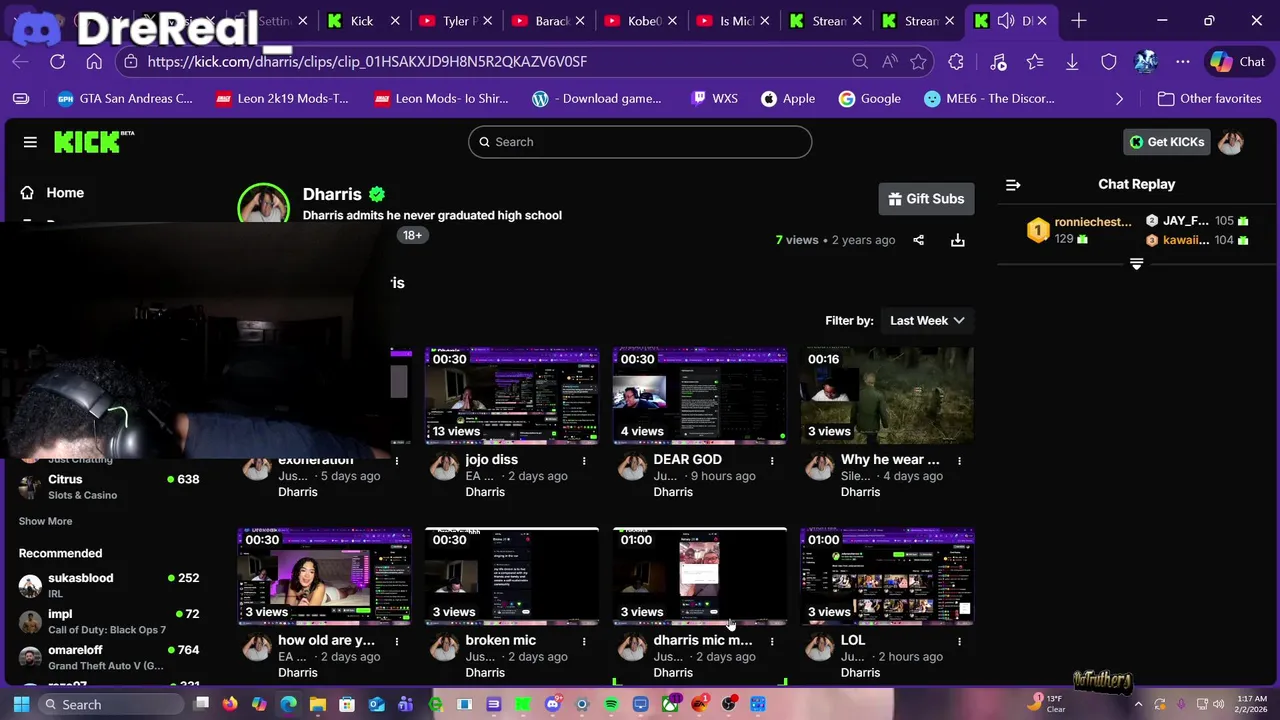Click ronniechest top chatter name
The width and height of the screenshot is (1280, 720).
pyautogui.click(x=1093, y=222)
